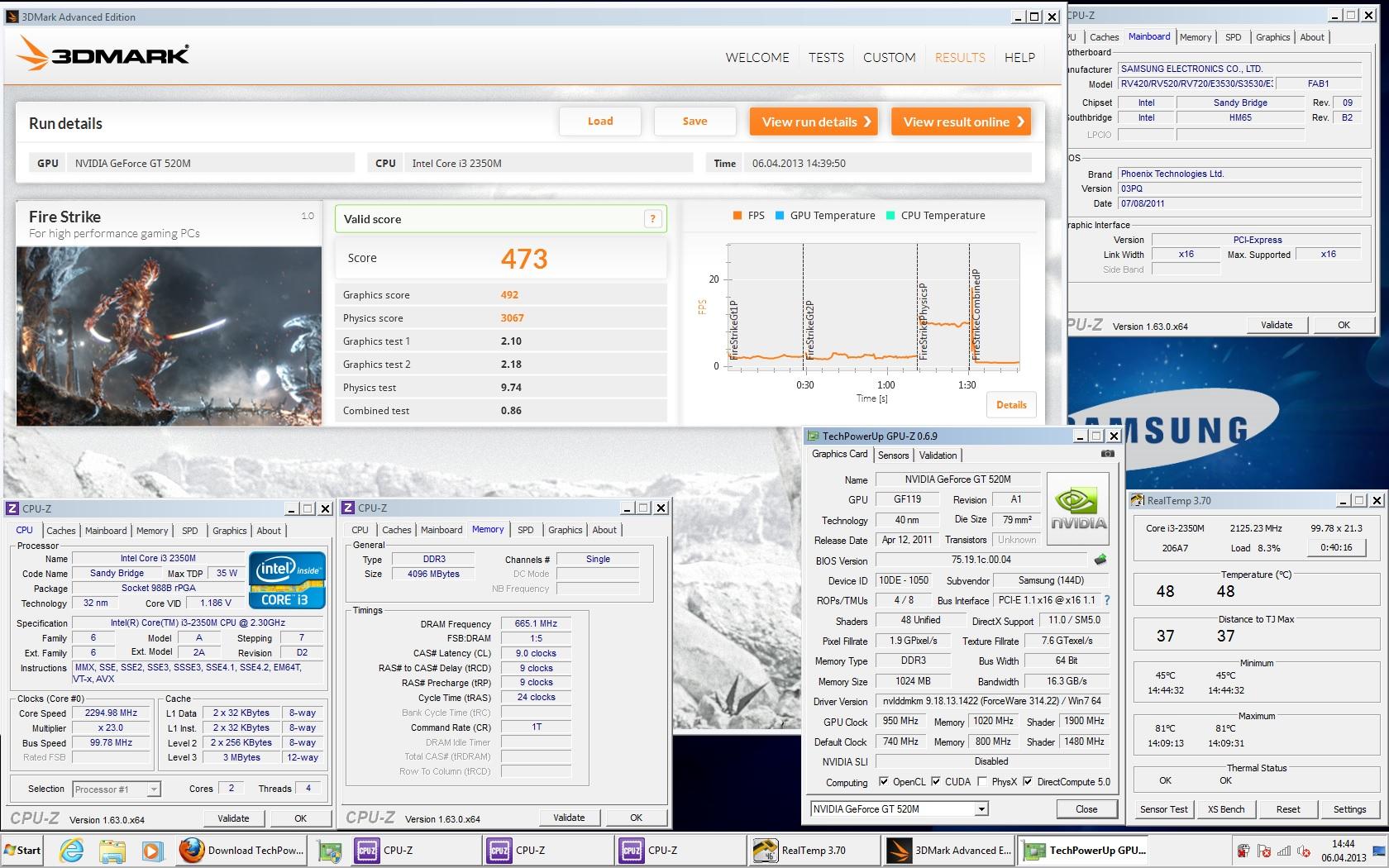Open the Start menu
1389x868 pixels.
click(x=23, y=850)
